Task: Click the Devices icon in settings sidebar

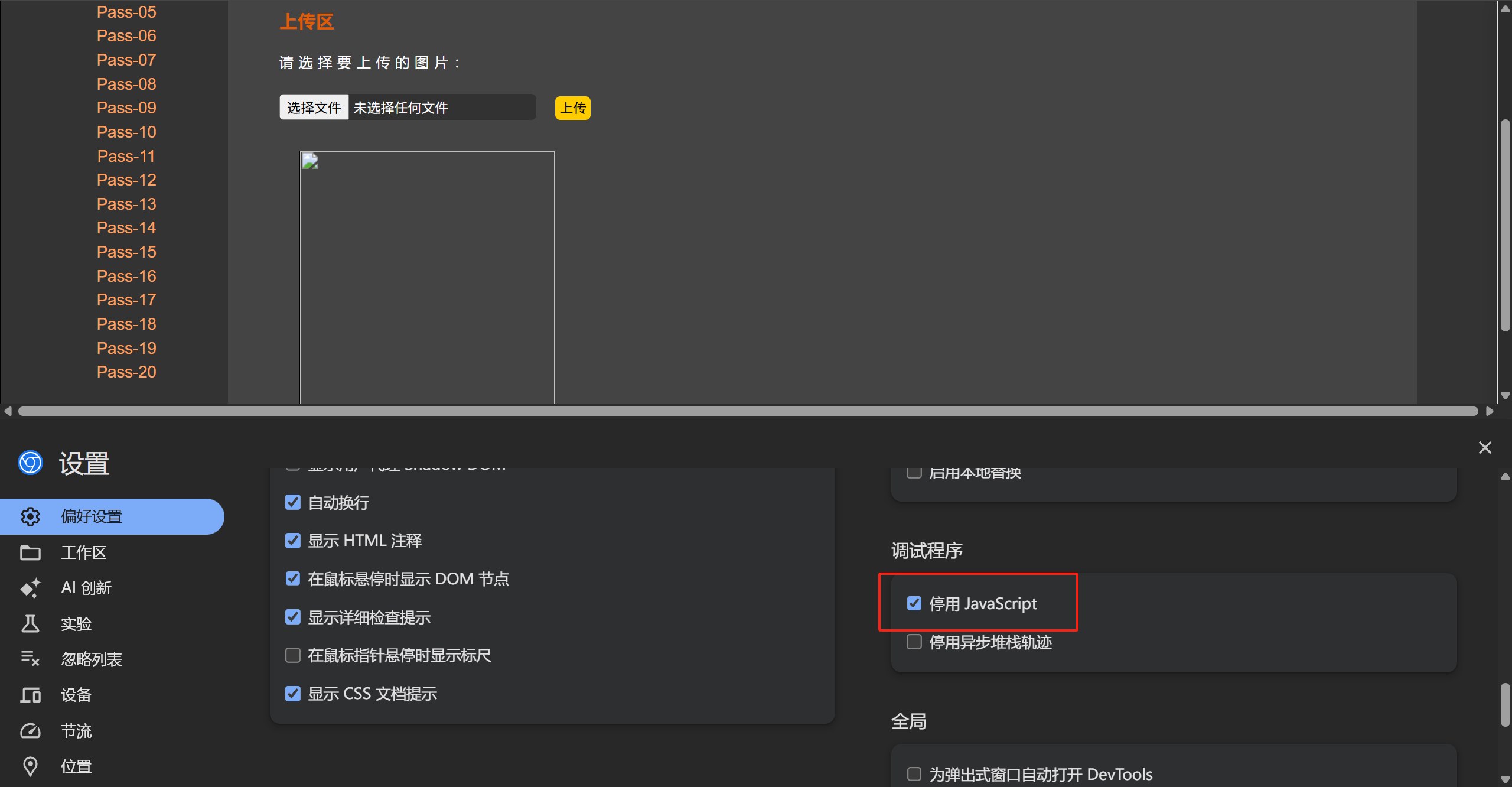Action: tap(30, 695)
